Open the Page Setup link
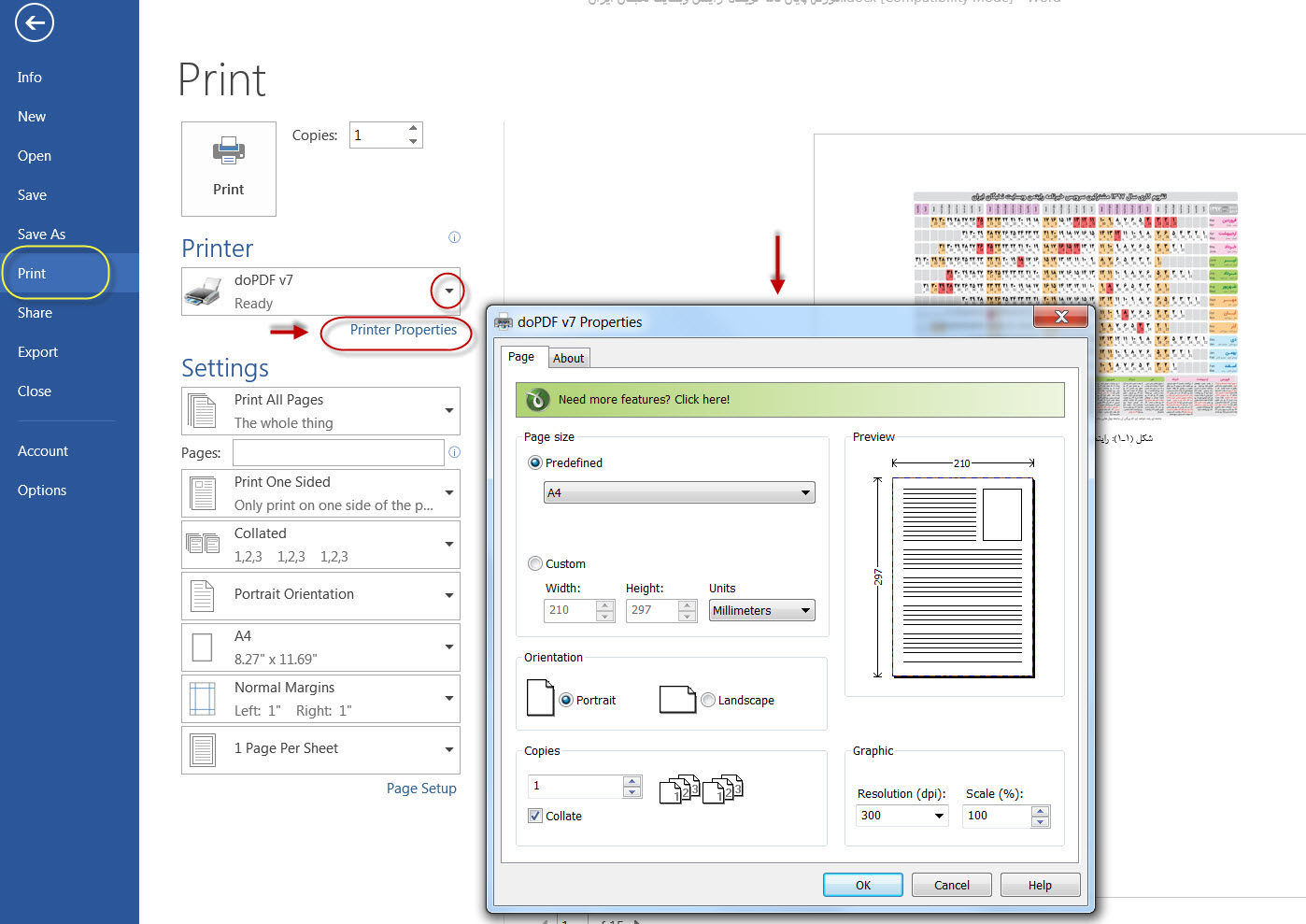Image resolution: width=1306 pixels, height=924 pixels. coord(421,789)
